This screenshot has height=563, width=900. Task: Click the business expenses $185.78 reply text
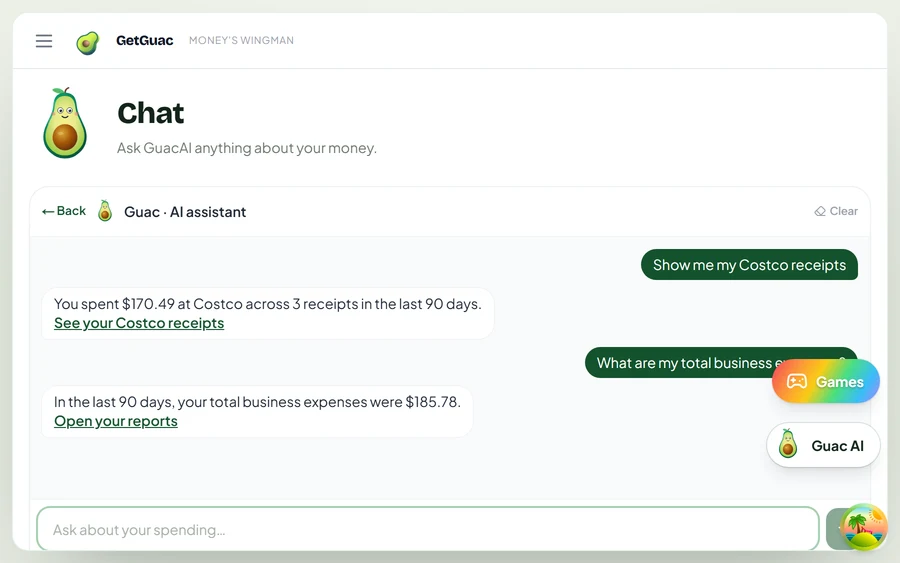(x=257, y=402)
